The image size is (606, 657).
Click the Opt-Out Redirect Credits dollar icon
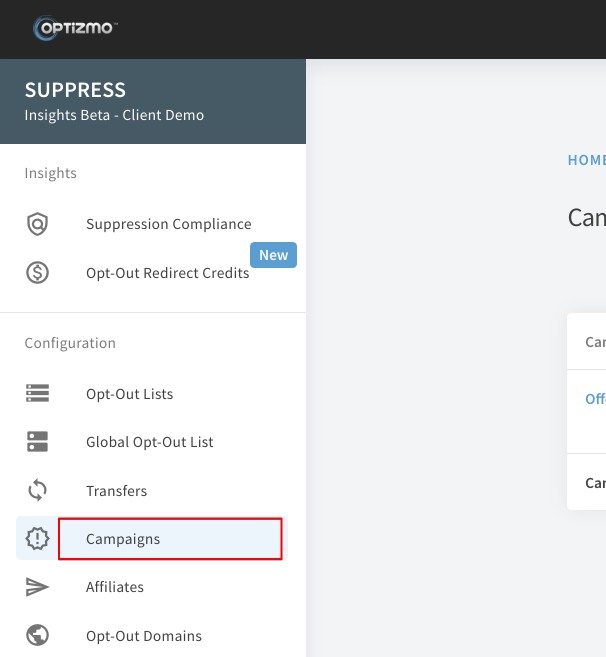click(37, 273)
